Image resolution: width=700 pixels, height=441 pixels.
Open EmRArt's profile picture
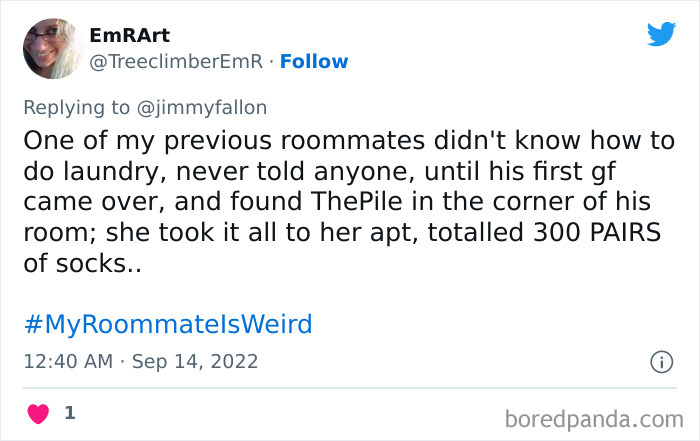[x=51, y=47]
